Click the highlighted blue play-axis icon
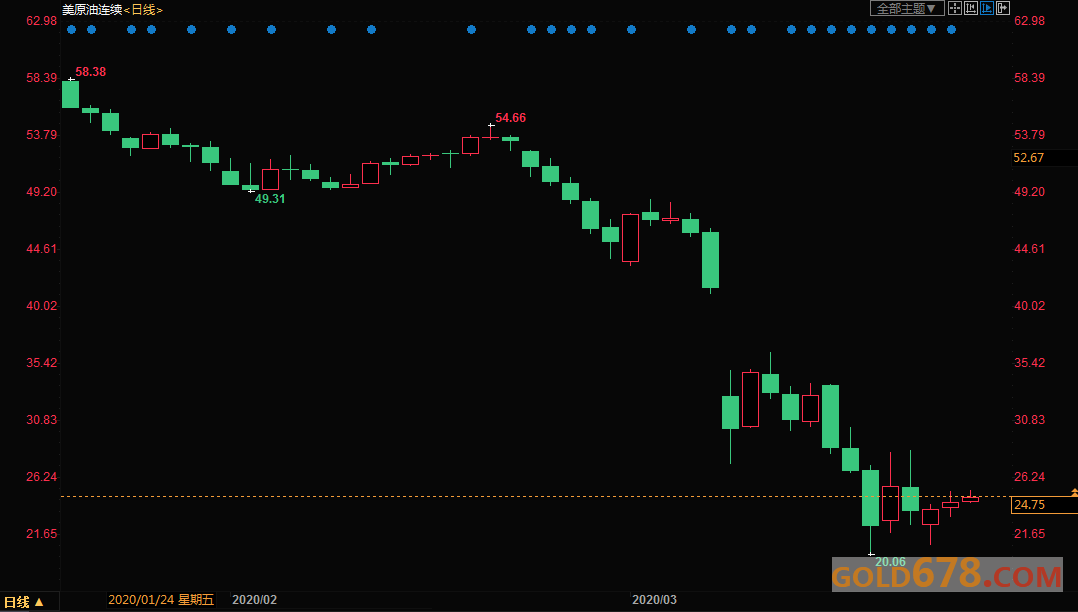The width and height of the screenshot is (1078, 612). point(987,8)
